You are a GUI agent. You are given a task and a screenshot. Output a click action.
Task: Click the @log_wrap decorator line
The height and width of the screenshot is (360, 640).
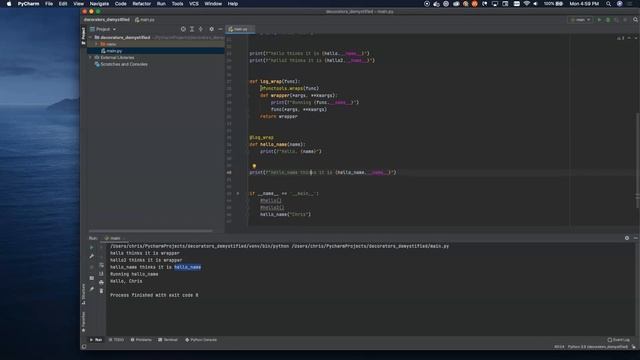tap(262, 138)
